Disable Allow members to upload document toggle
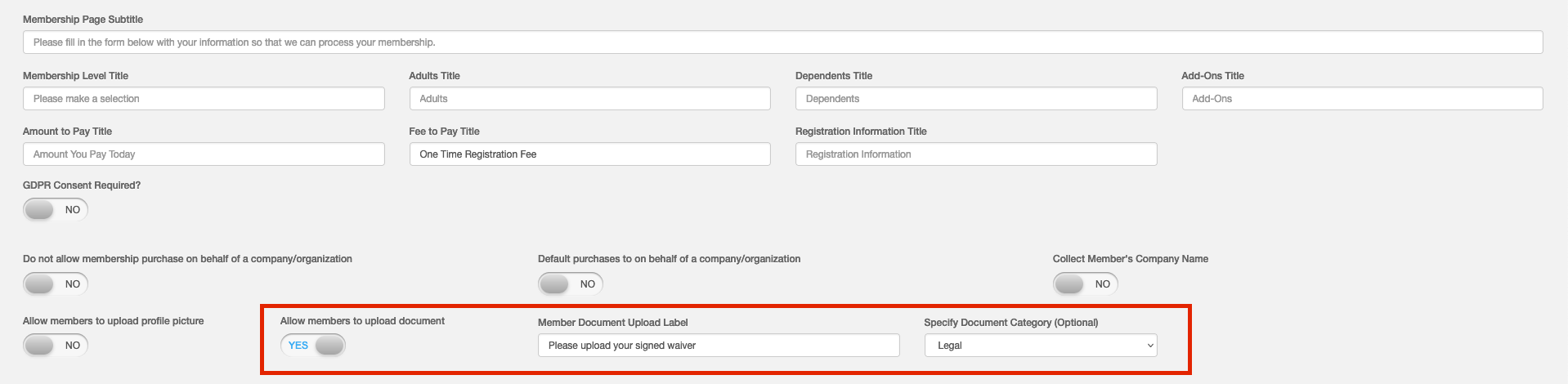The image size is (1568, 384). point(313,346)
